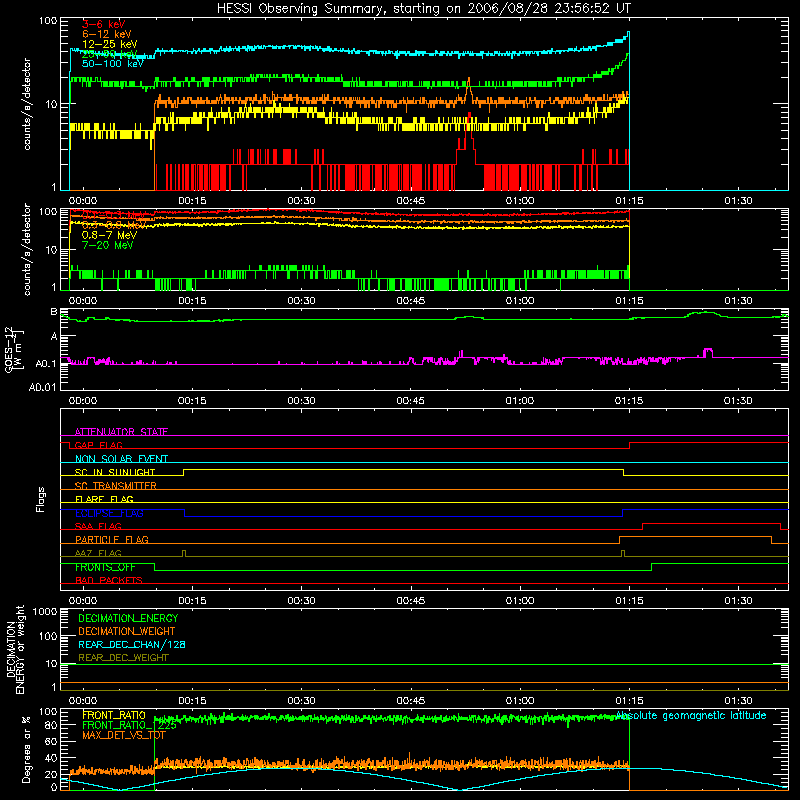Click the Degrees or % axis title
The height and width of the screenshot is (800, 800).
point(26,749)
